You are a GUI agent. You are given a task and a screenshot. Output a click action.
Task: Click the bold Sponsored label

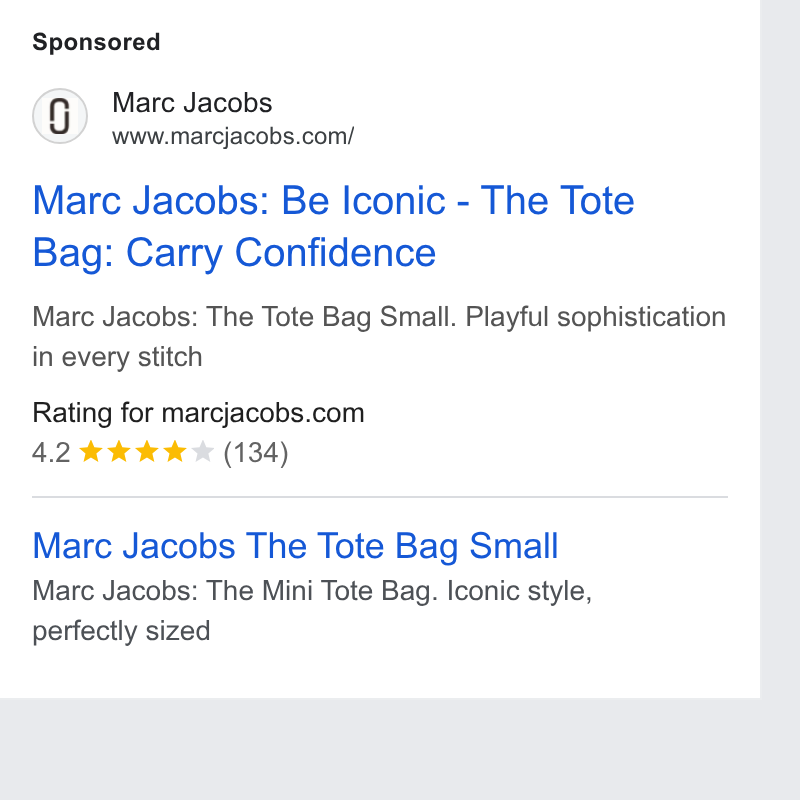96,42
